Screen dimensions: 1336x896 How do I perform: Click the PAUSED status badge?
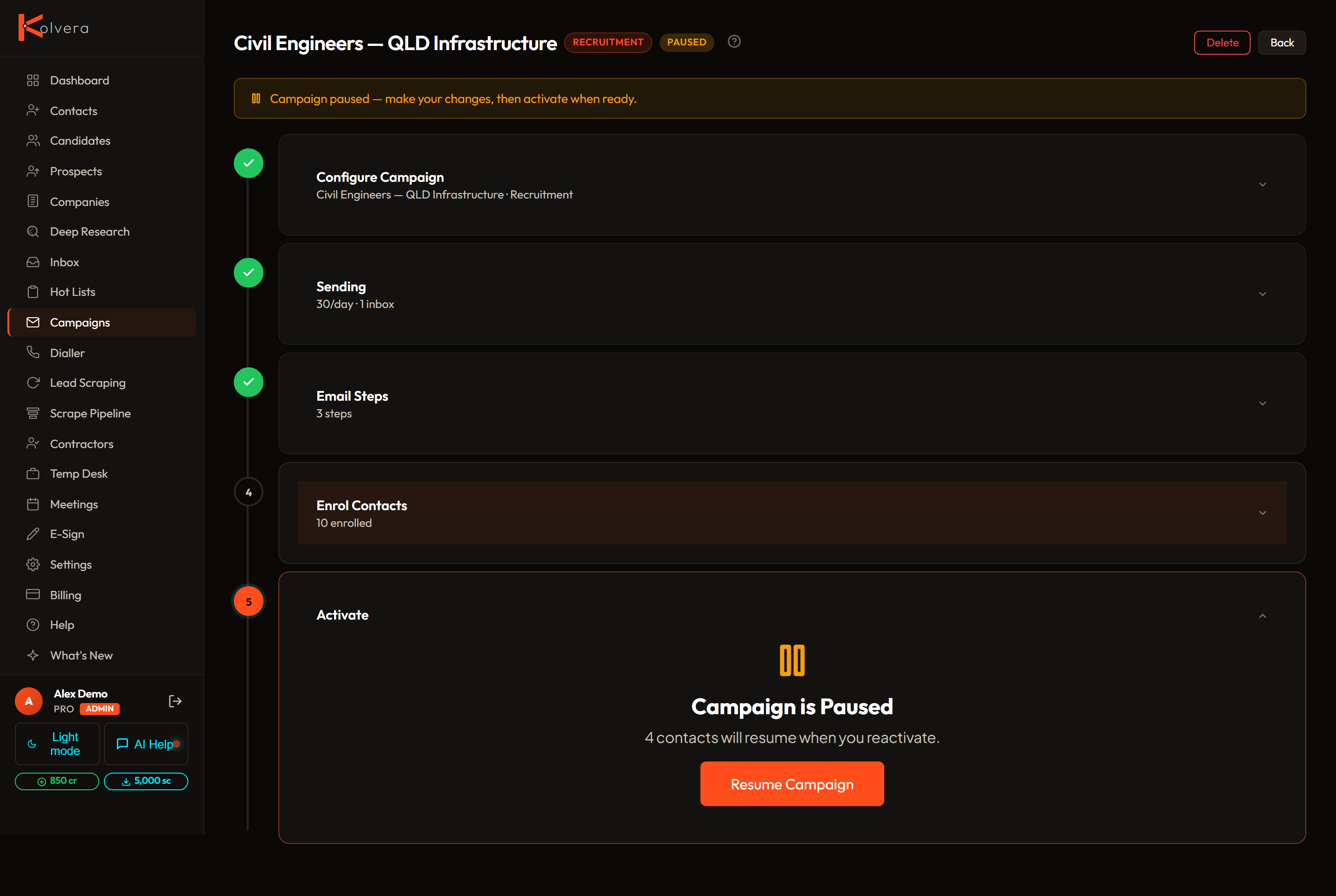687,42
